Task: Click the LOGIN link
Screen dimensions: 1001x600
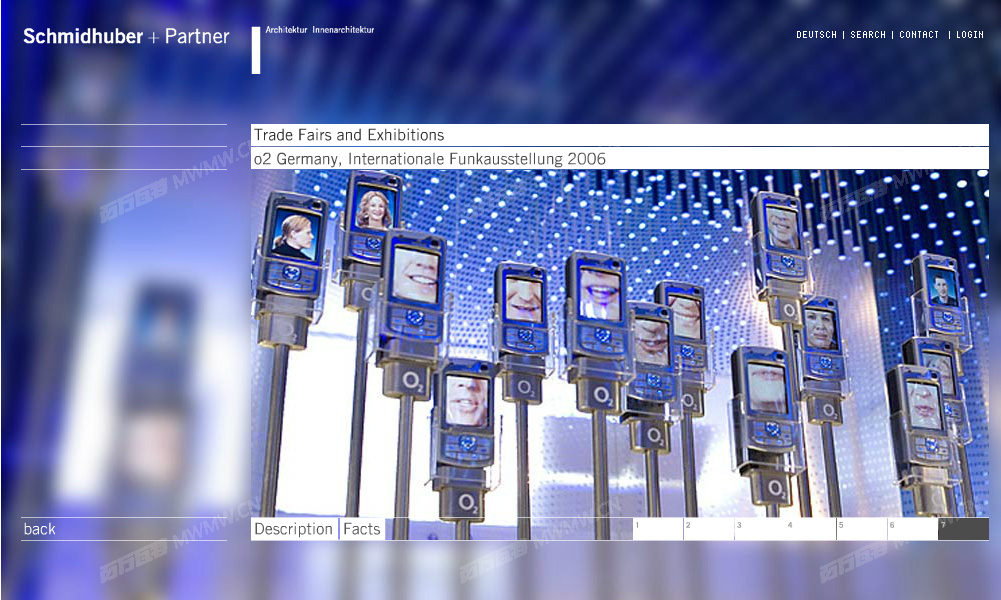Action: (x=970, y=34)
